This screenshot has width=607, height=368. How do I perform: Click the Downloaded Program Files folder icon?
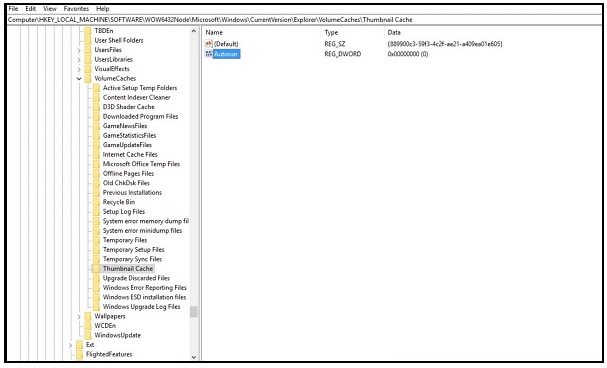click(96, 116)
